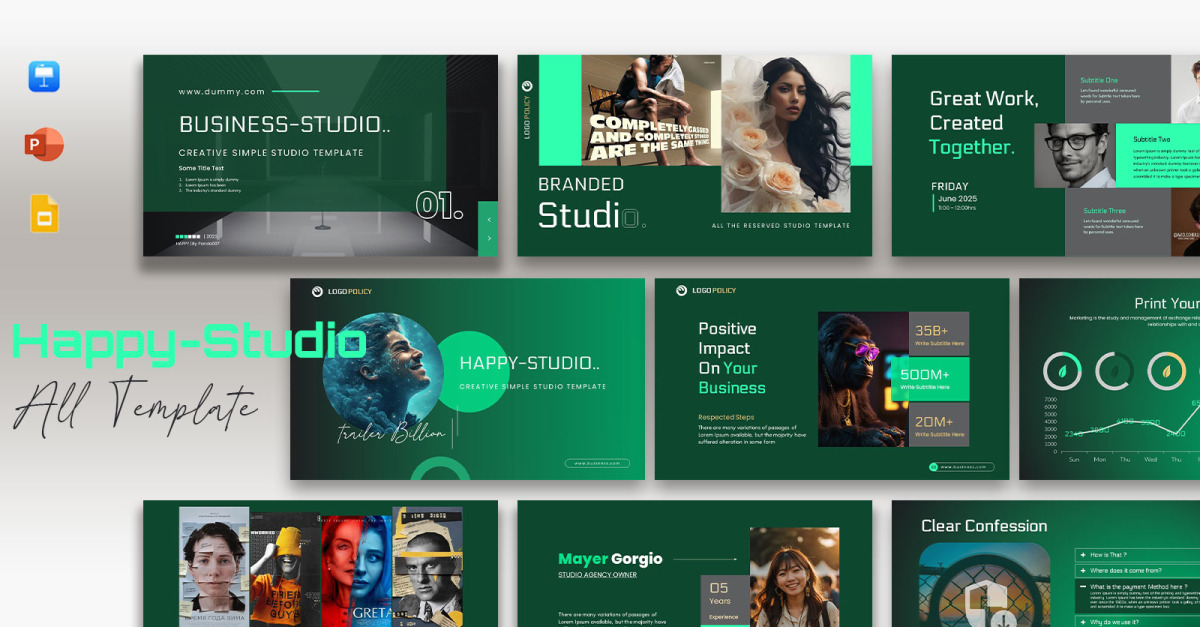
Task: Click the 'Print Your' slide title
Action: tap(1167, 303)
